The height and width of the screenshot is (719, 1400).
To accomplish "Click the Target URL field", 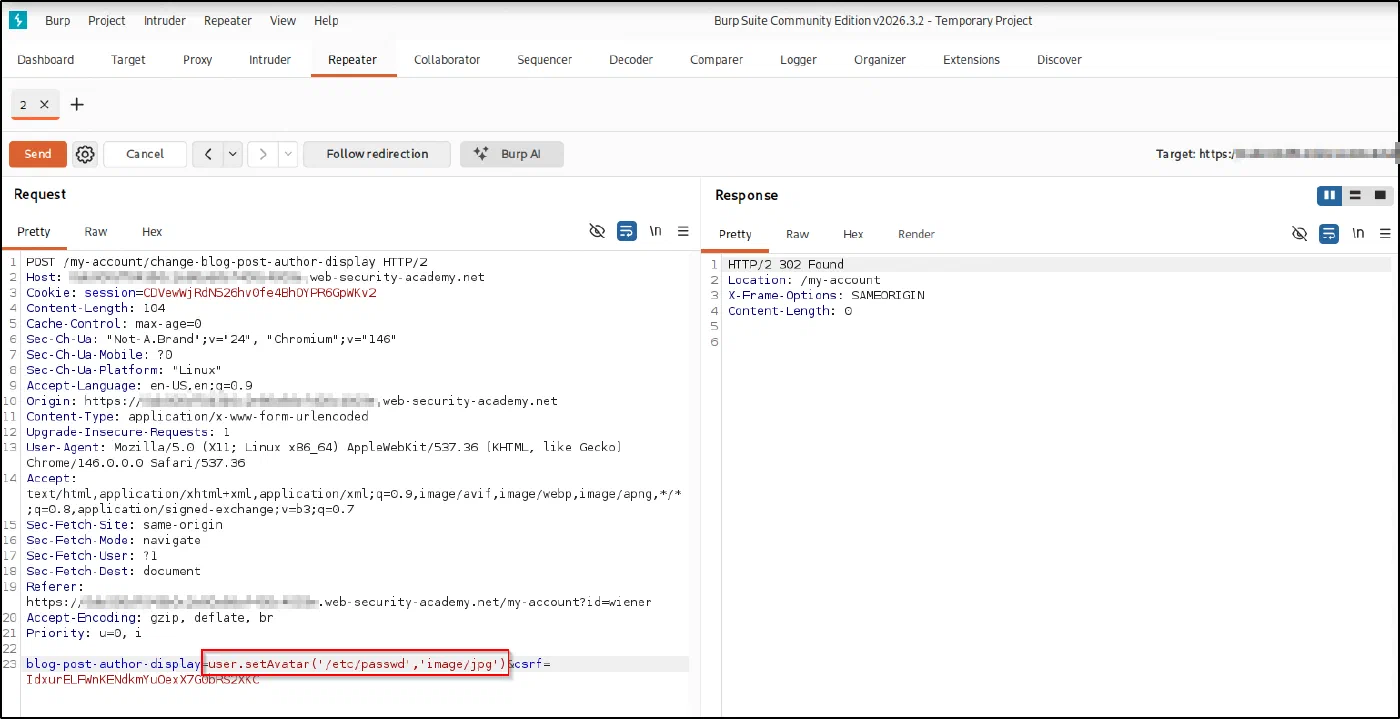I will (1276, 154).
